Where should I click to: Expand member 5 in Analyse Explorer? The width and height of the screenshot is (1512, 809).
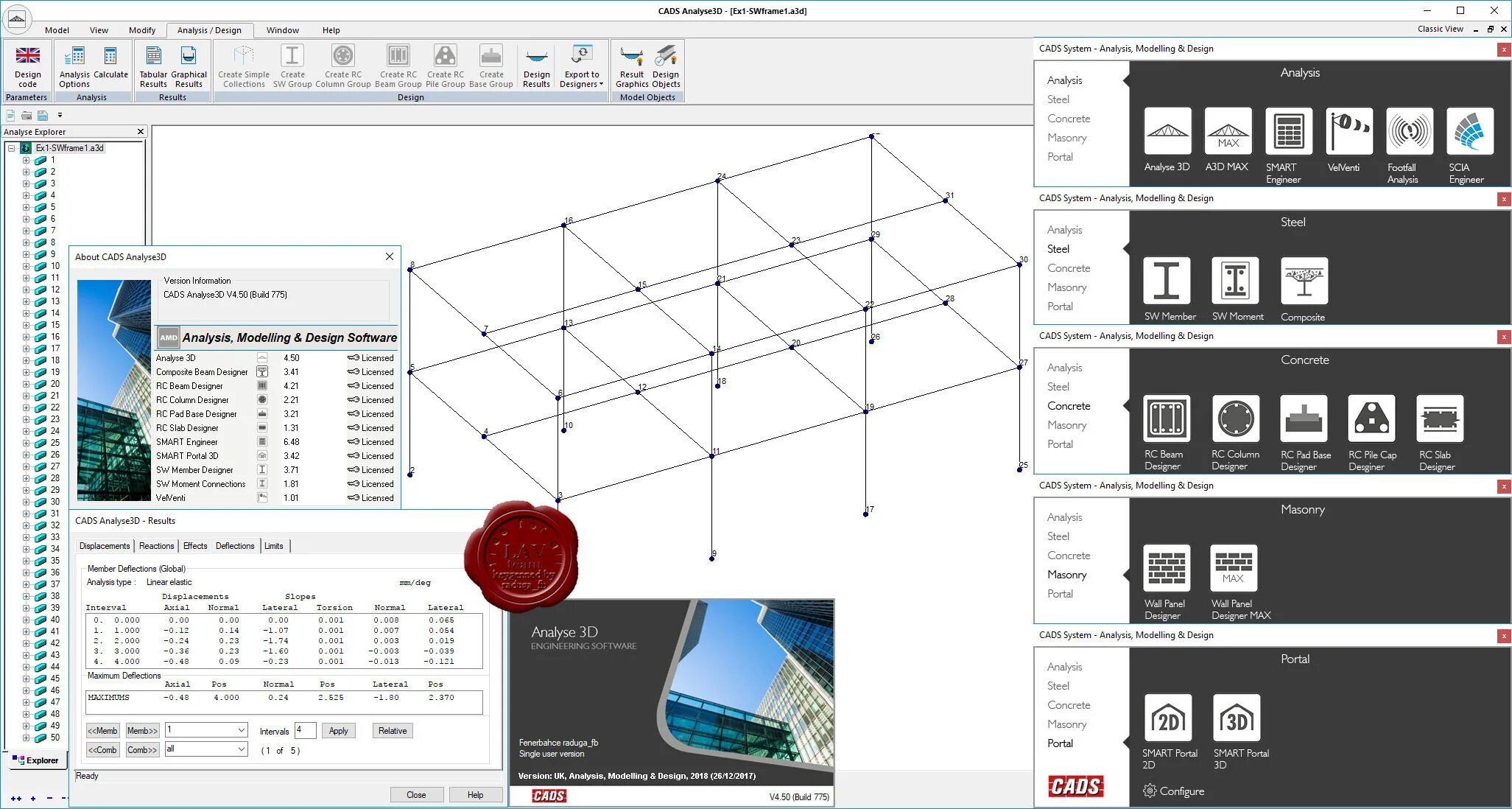[x=26, y=207]
